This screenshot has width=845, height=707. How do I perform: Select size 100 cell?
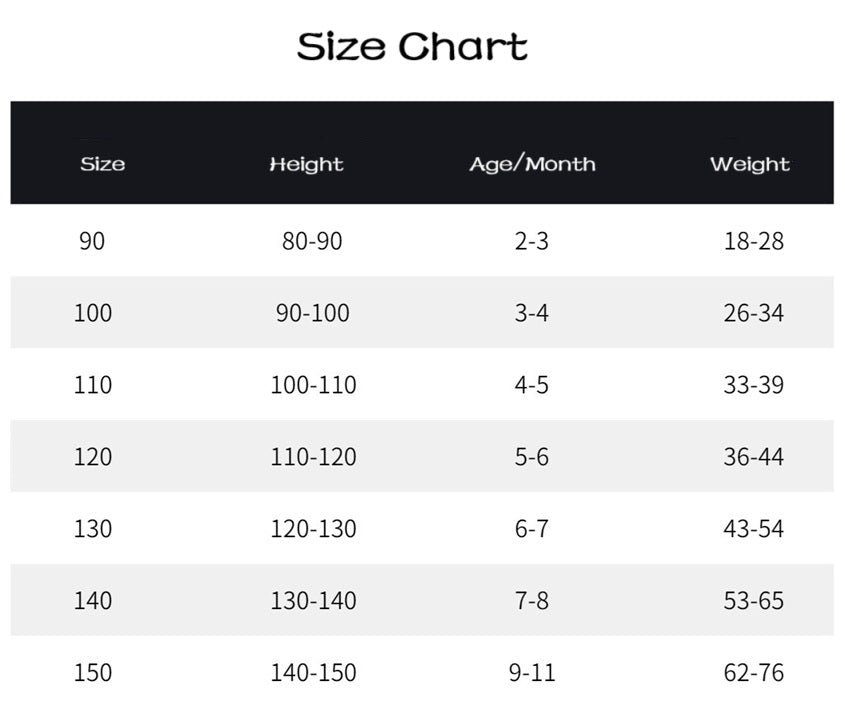coord(93,313)
